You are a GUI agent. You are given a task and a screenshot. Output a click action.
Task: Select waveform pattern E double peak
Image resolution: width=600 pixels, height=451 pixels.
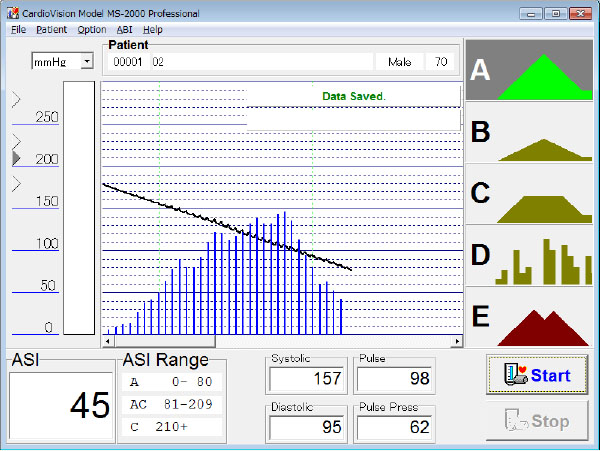pos(529,317)
